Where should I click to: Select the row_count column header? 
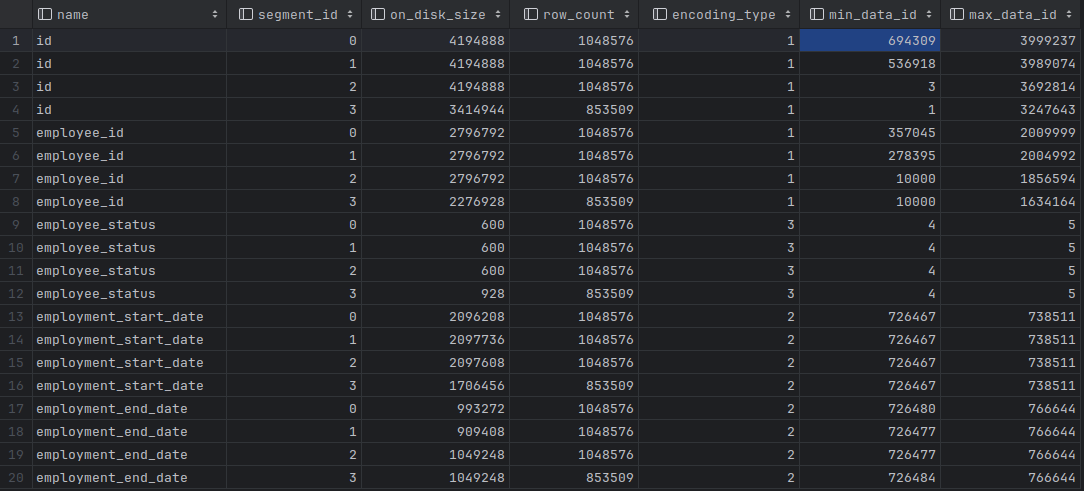coord(574,14)
